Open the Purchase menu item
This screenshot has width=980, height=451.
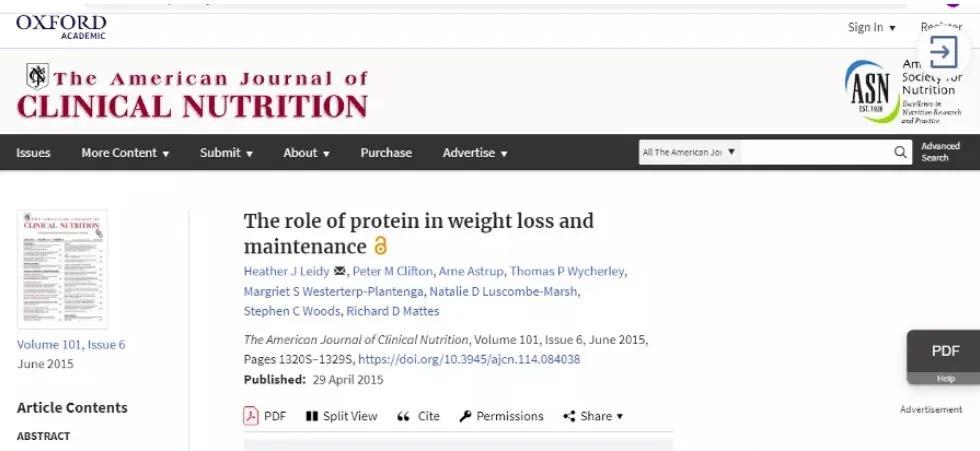[386, 153]
